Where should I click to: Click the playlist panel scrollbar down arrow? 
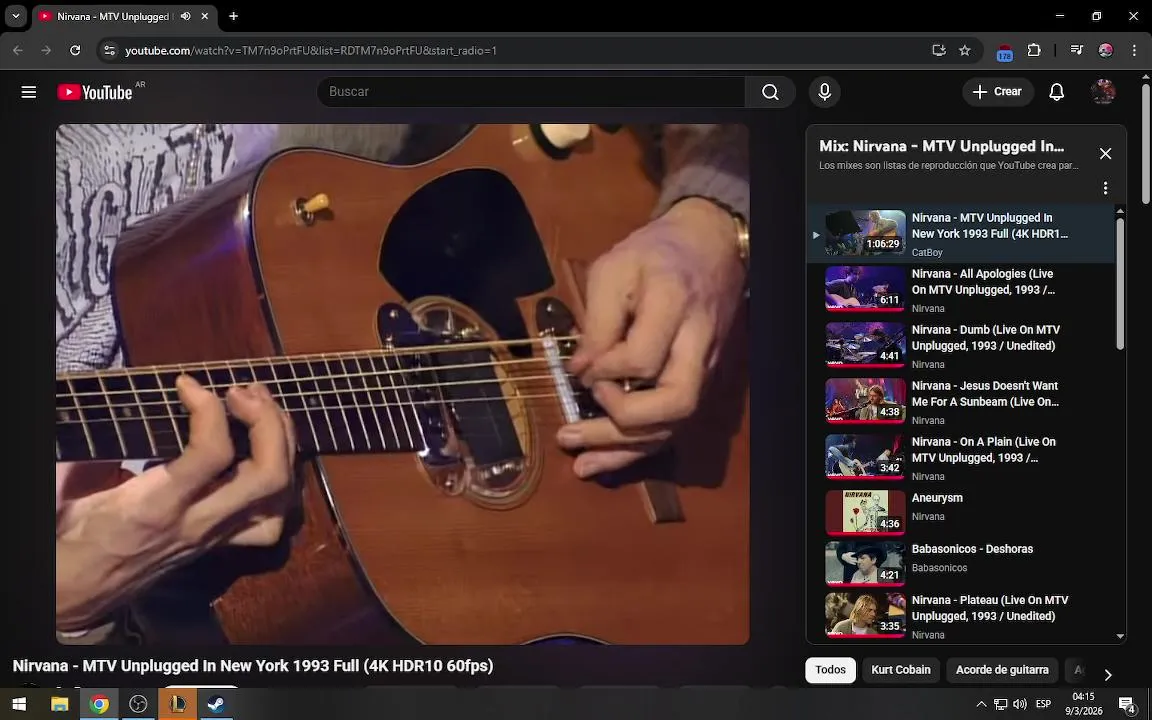pos(1120,636)
